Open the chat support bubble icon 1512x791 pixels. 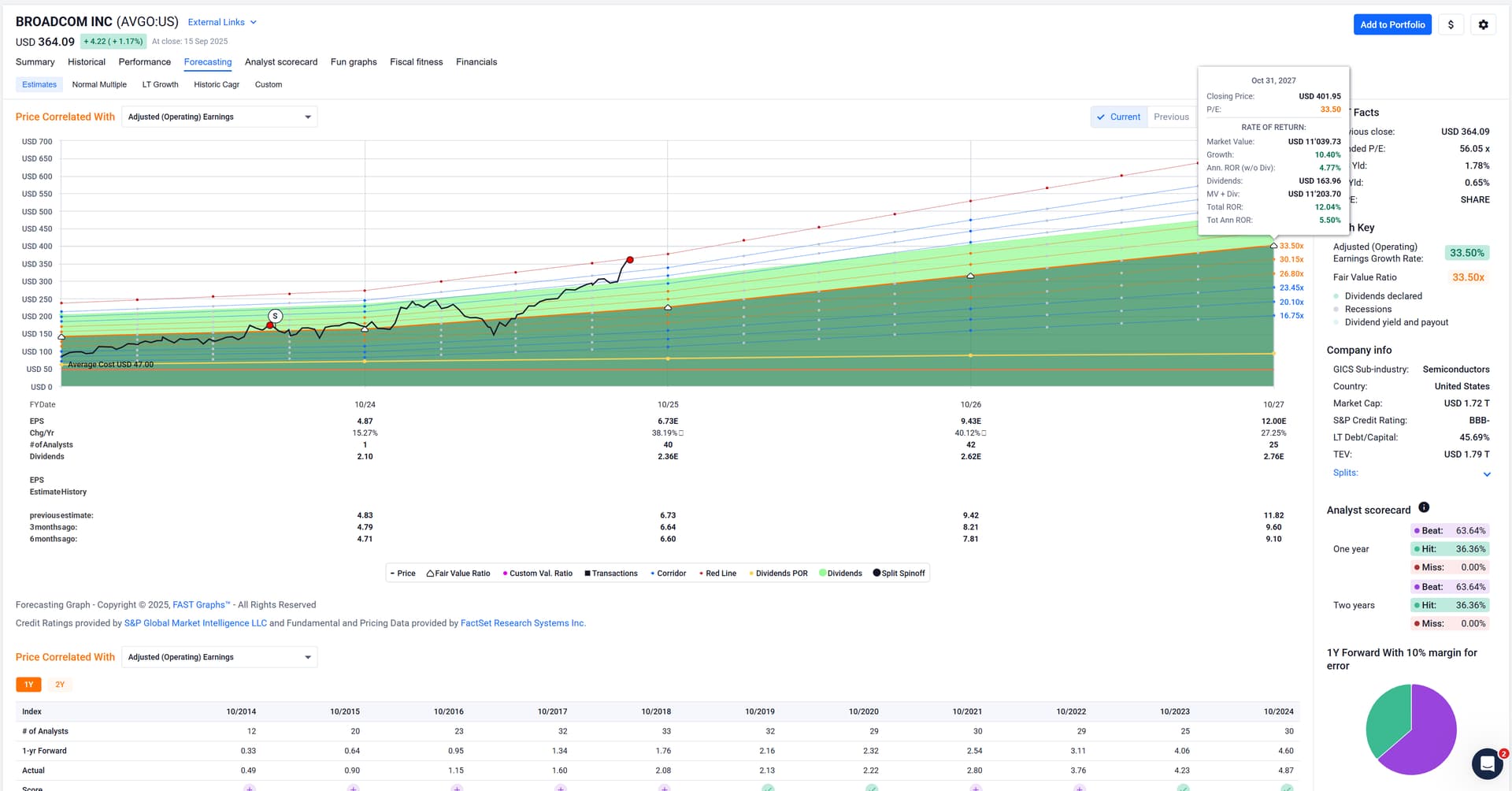(1487, 763)
